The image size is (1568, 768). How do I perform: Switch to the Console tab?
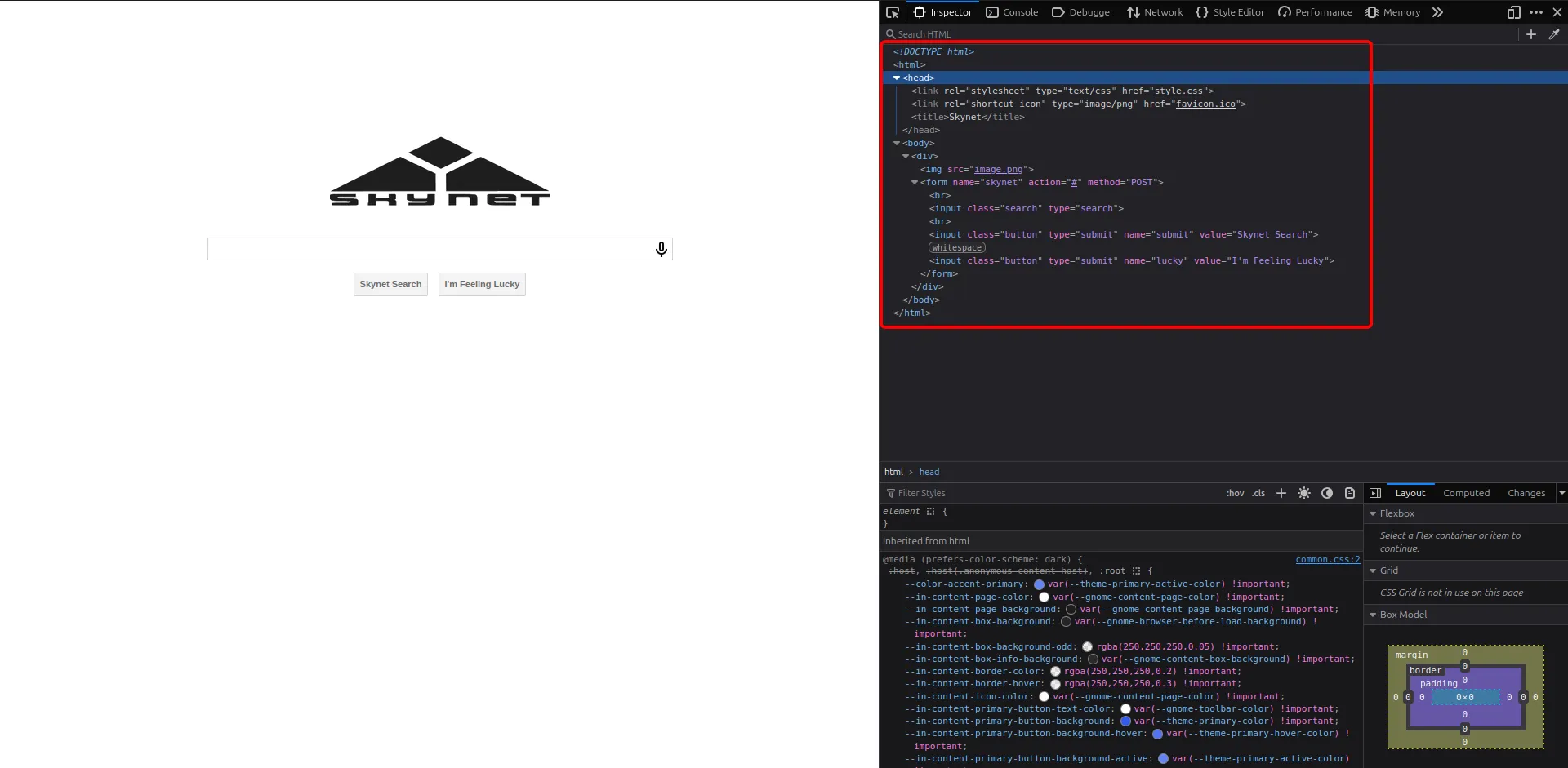(x=1012, y=12)
